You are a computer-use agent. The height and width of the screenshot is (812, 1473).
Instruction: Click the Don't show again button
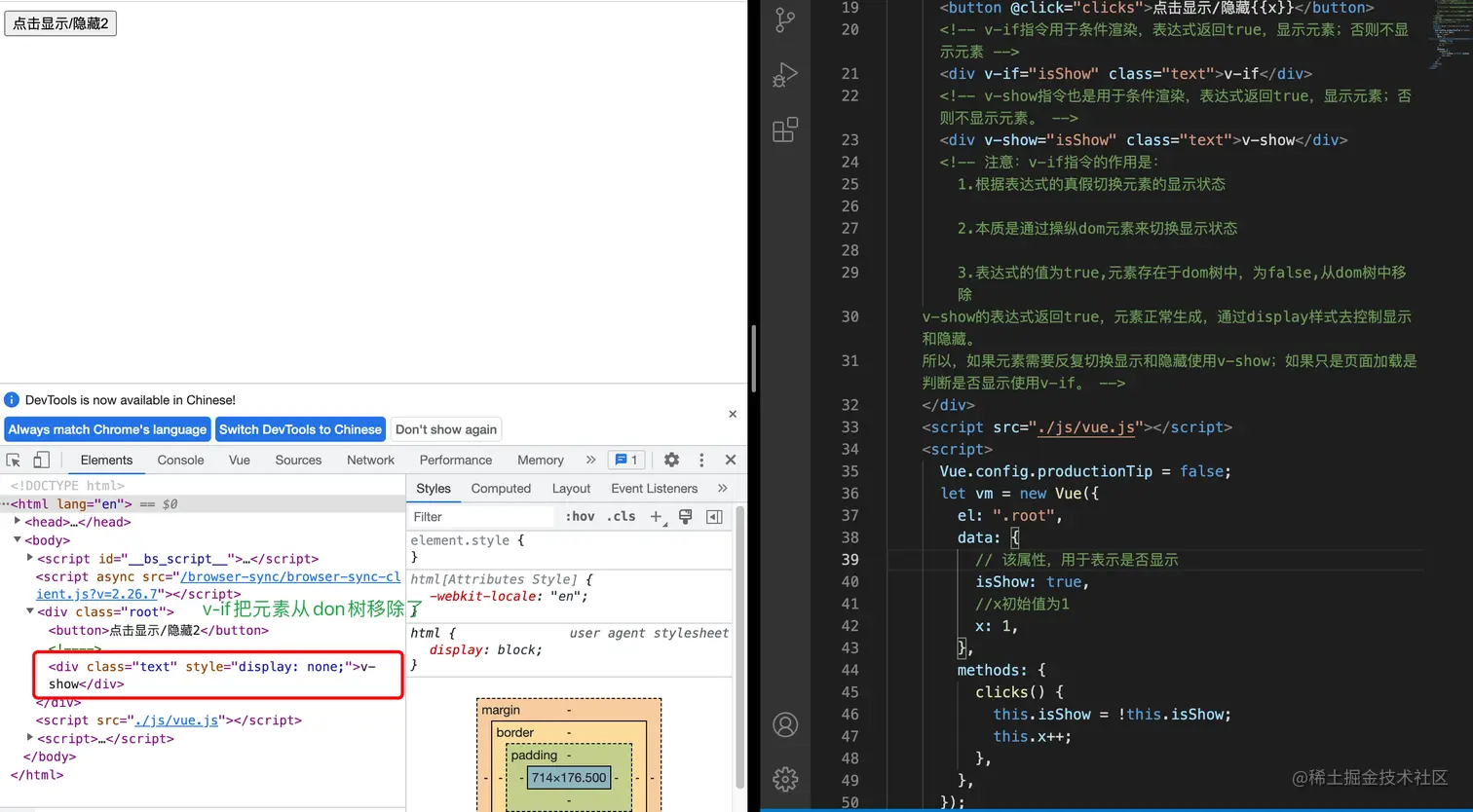[x=446, y=429]
